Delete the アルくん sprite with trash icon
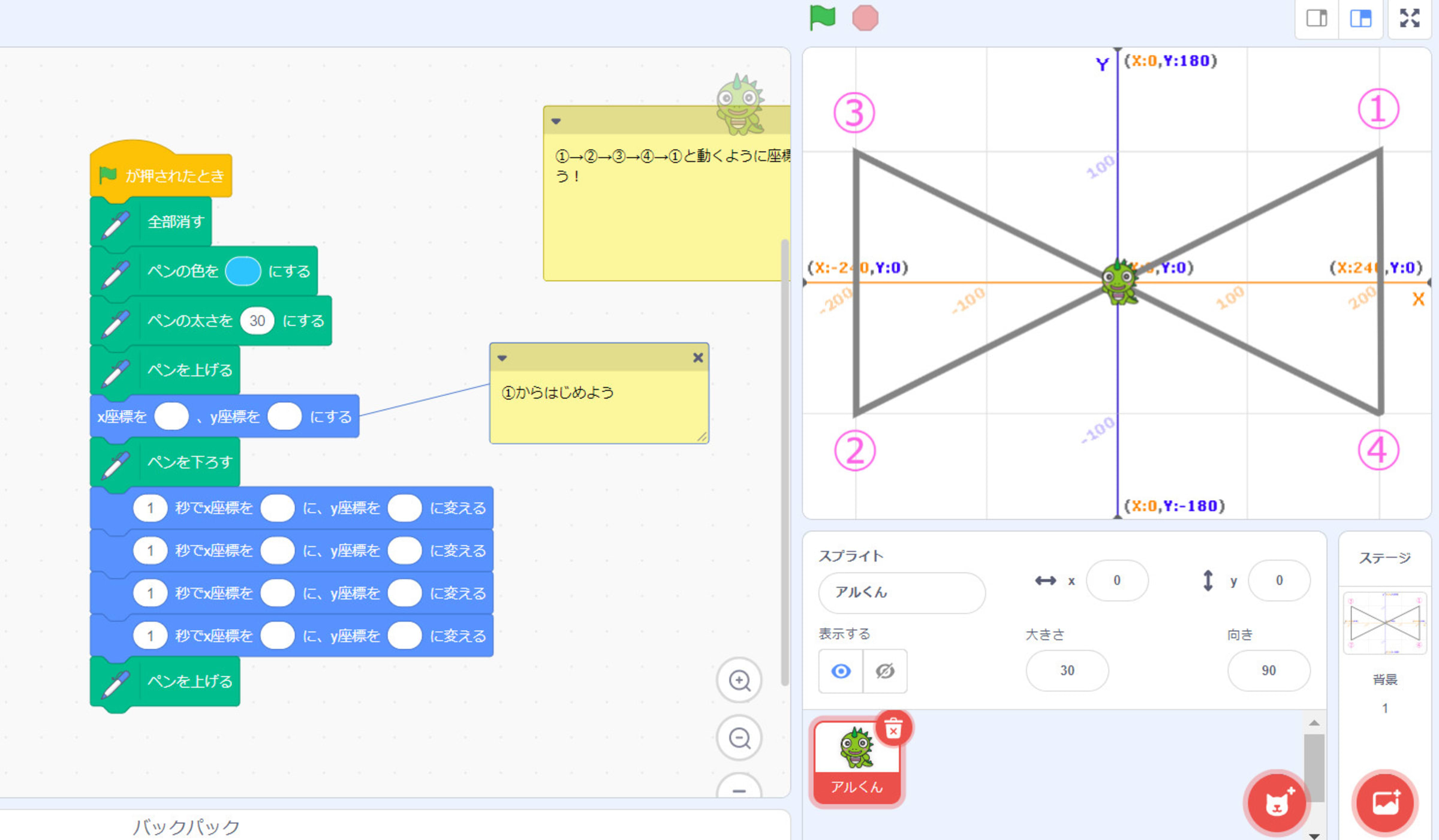Viewport: 1439px width, 840px height. point(893,730)
